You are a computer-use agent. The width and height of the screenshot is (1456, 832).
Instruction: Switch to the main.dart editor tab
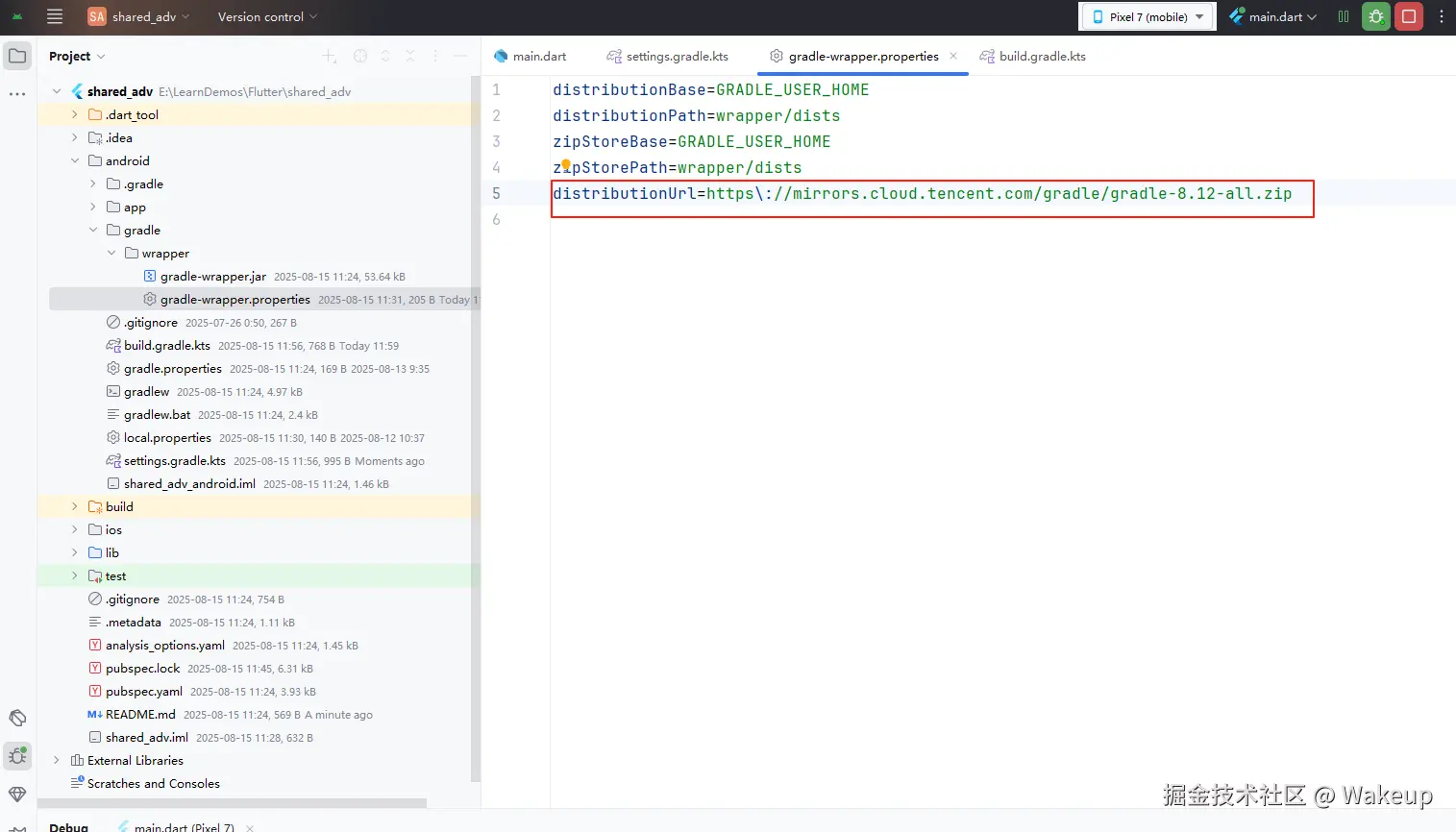coord(530,57)
